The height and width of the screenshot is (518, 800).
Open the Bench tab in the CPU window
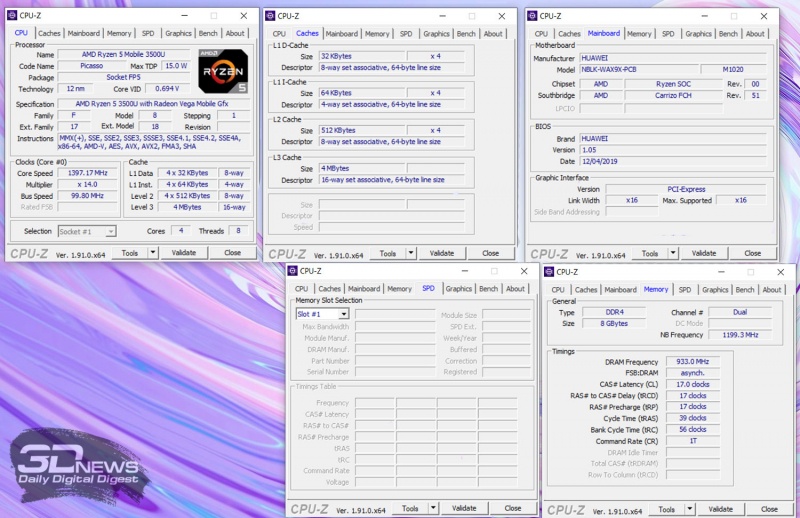point(208,33)
